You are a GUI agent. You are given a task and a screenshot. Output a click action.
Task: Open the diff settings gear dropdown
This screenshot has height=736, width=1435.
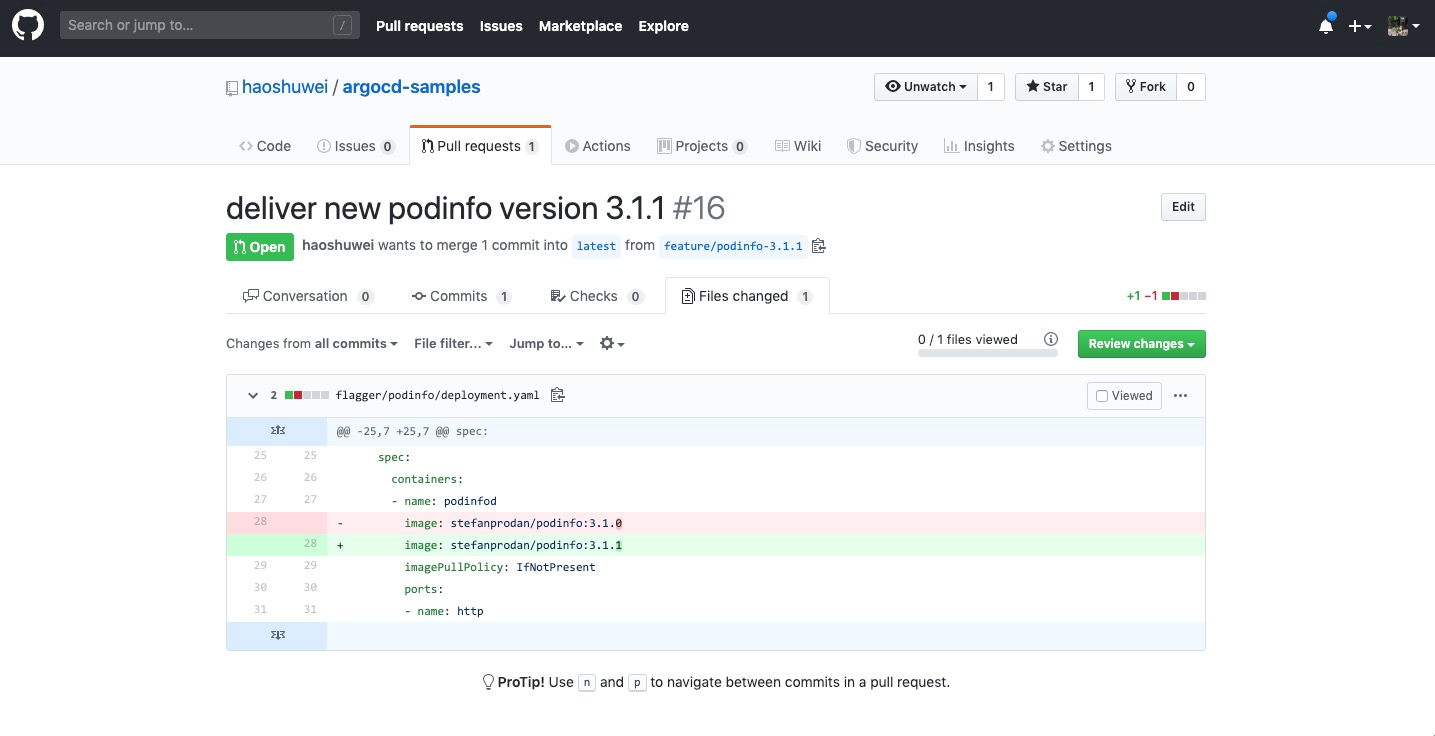point(612,344)
